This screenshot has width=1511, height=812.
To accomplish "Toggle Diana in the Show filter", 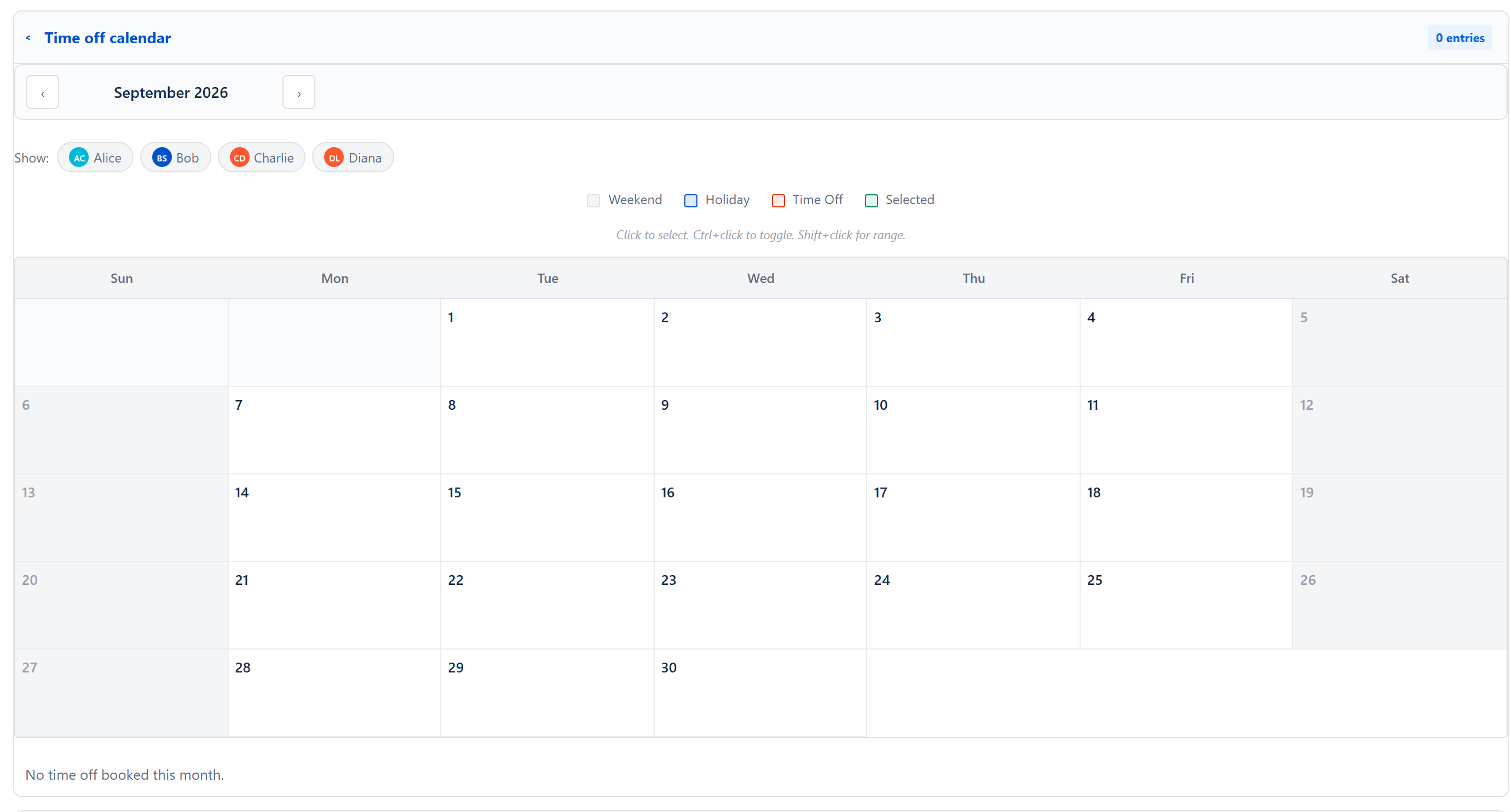I will click(353, 158).
